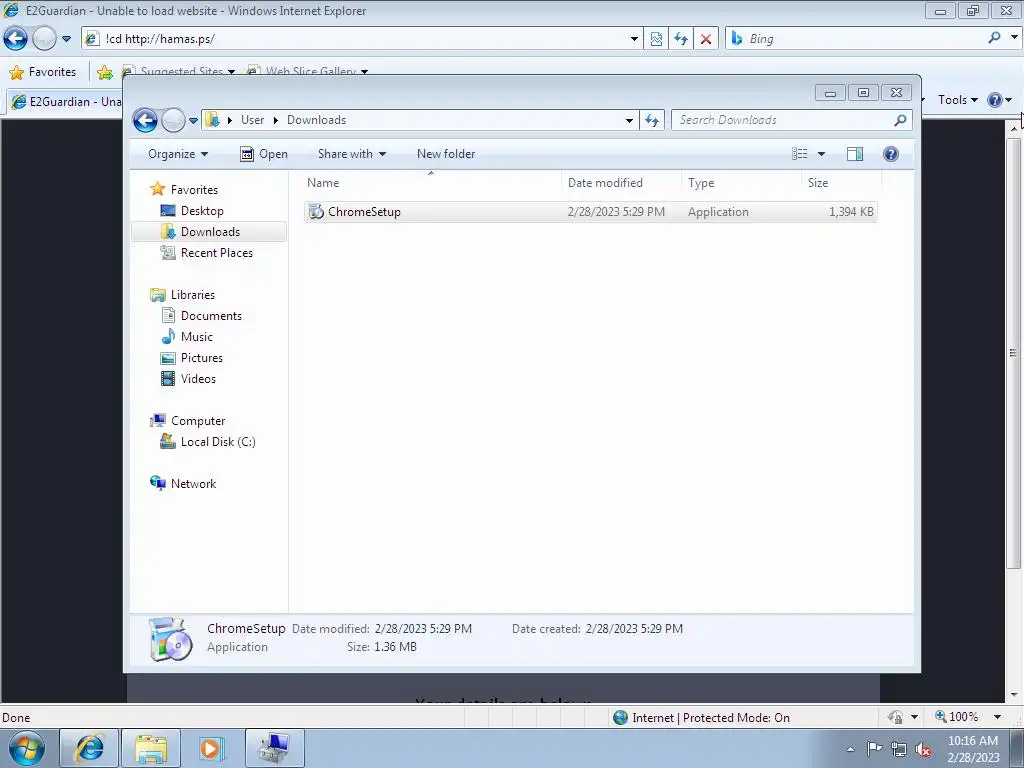Open Videos library
This screenshot has height=768, width=1024.
198,379
